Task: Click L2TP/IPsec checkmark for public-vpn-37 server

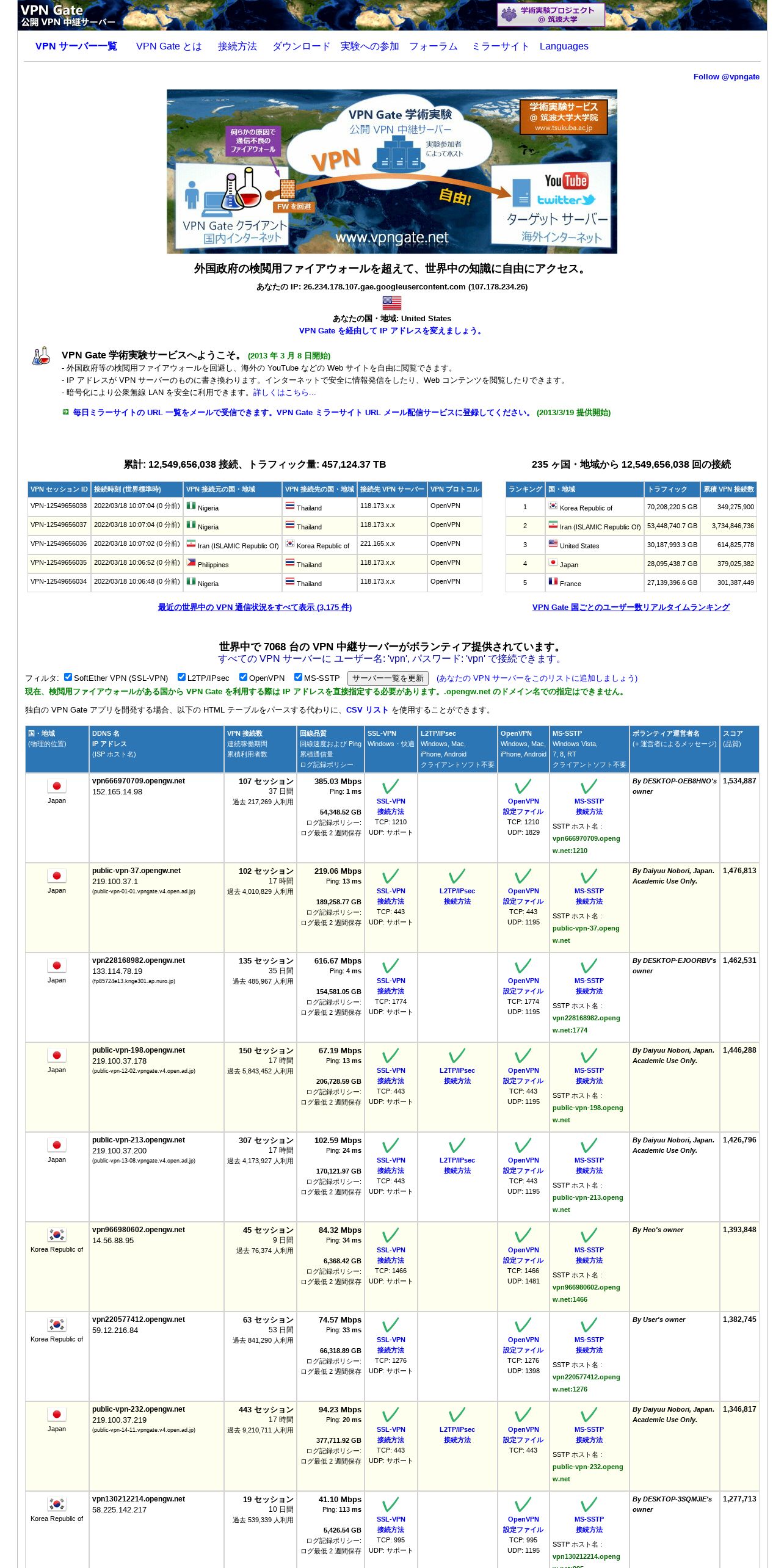Action: click(x=457, y=876)
